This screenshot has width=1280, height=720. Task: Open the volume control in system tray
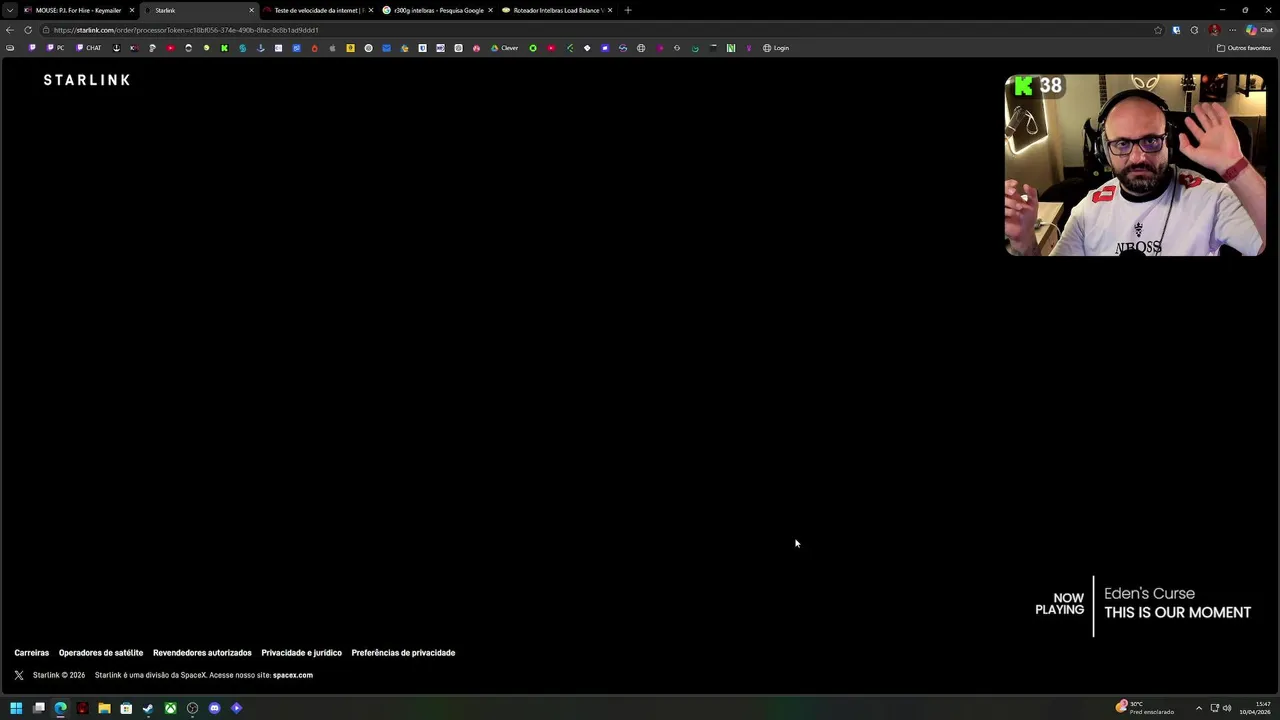1227,708
